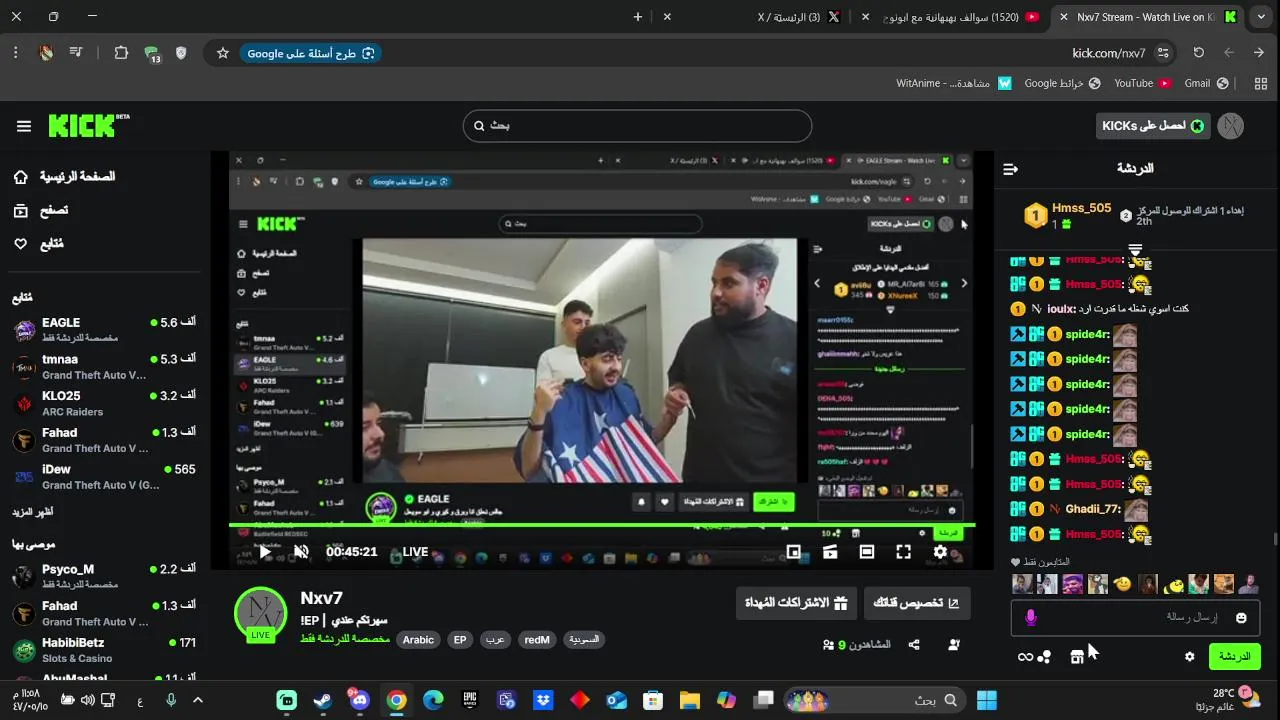Open Psyco_M recommended channel

104,576
